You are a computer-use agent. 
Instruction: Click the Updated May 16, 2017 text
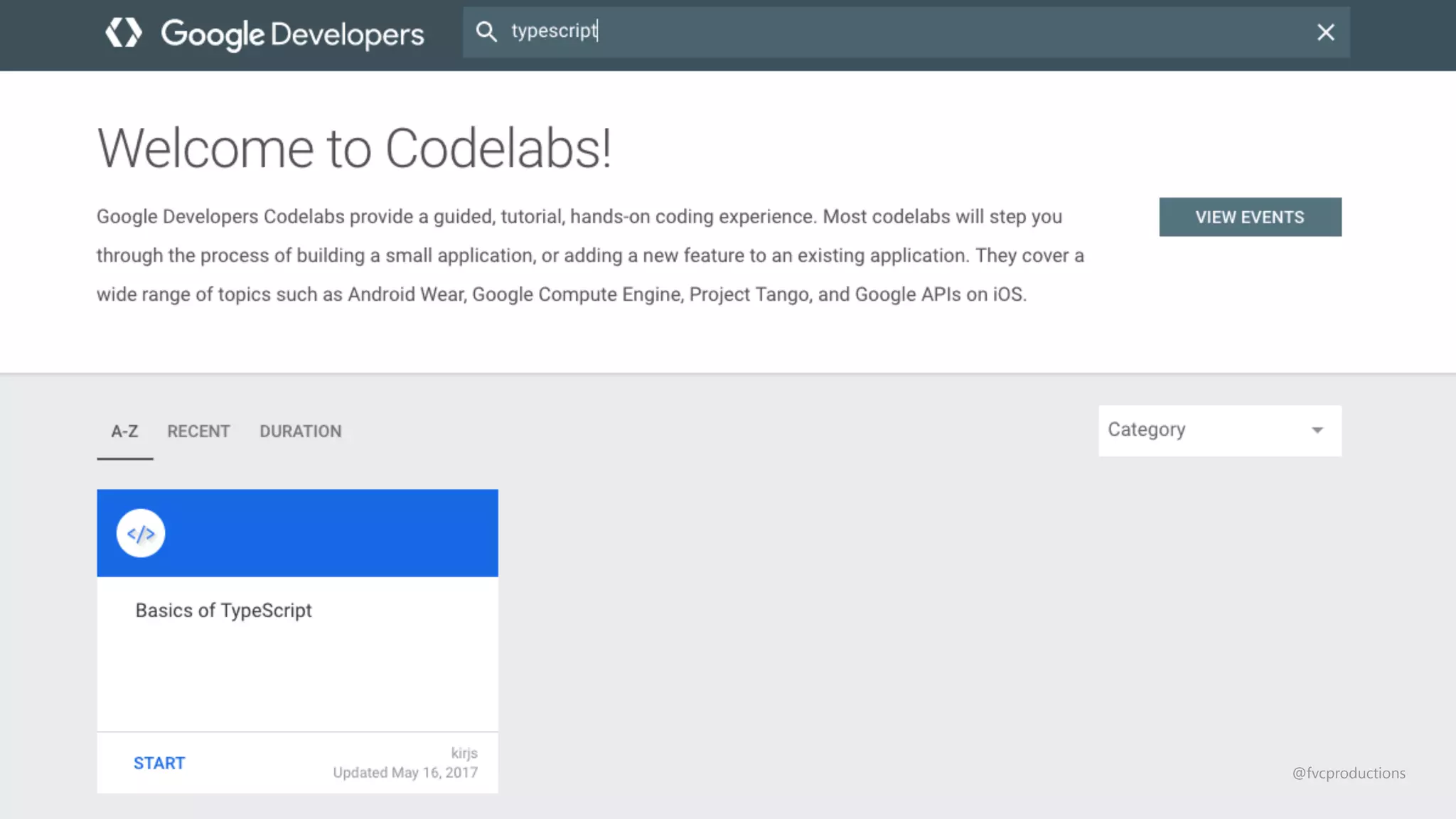(405, 773)
